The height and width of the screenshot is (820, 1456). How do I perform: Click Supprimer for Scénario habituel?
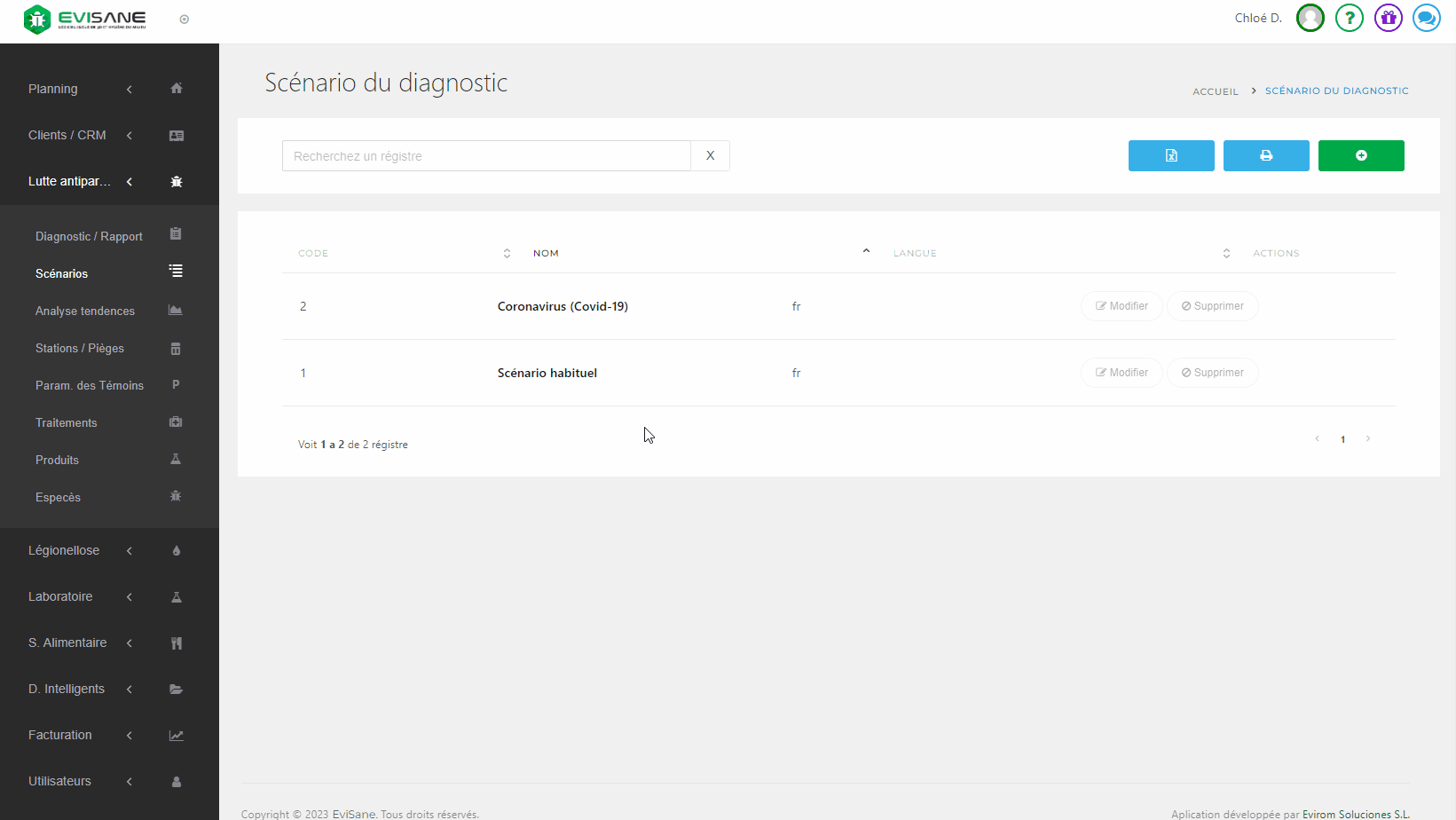point(1212,373)
